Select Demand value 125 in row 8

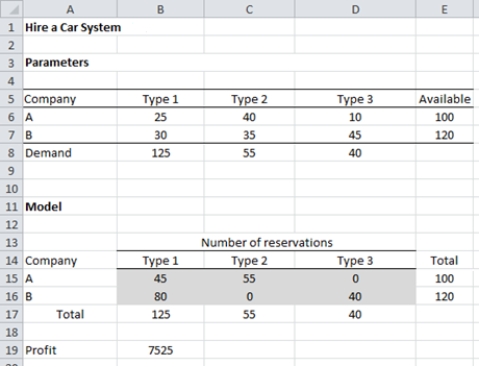[160, 153]
